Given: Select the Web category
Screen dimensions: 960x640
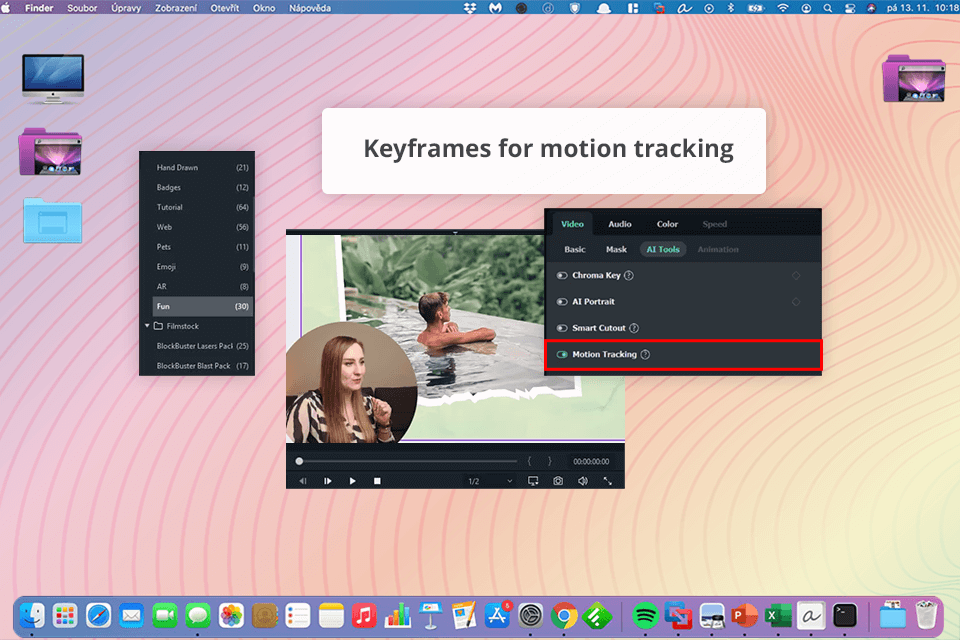Looking at the screenshot, I should click(203, 227).
